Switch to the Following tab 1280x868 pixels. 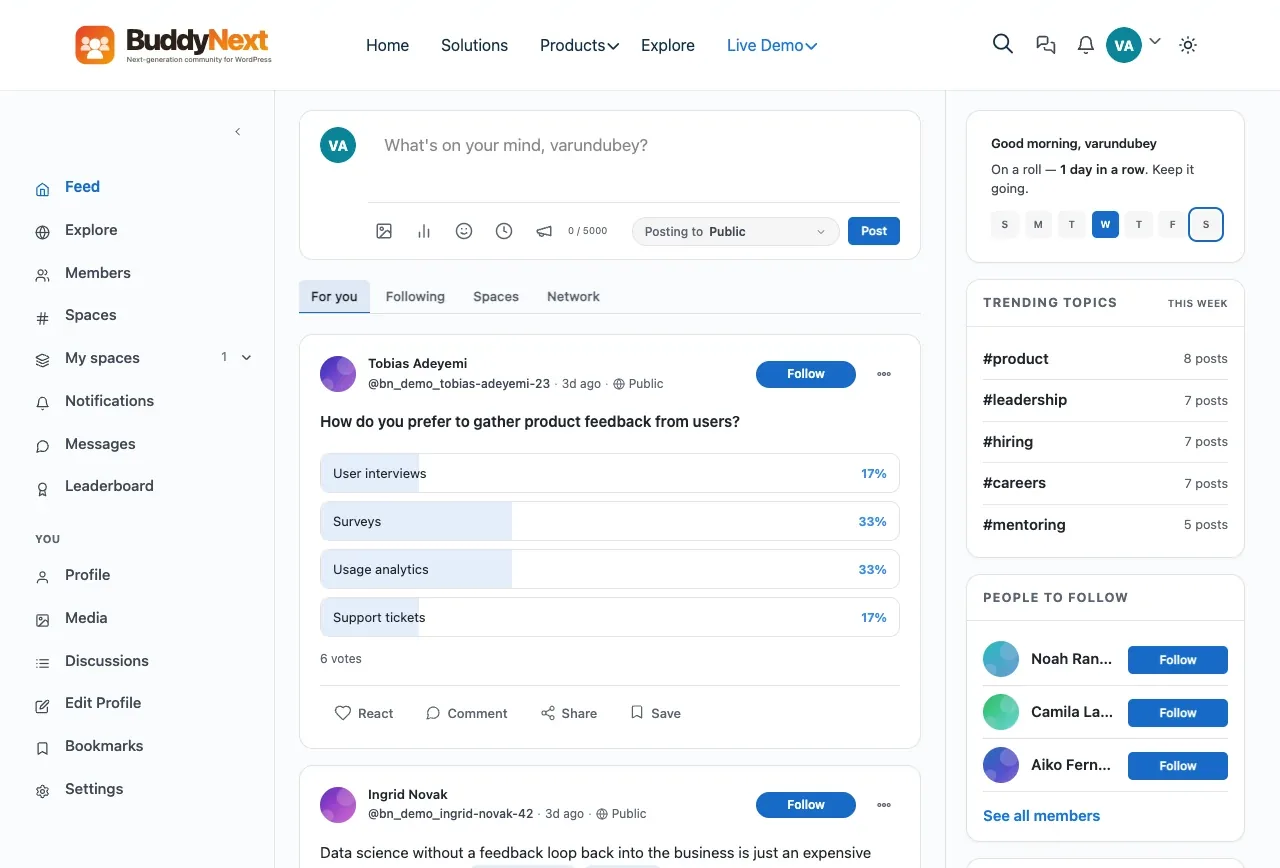pyautogui.click(x=415, y=297)
